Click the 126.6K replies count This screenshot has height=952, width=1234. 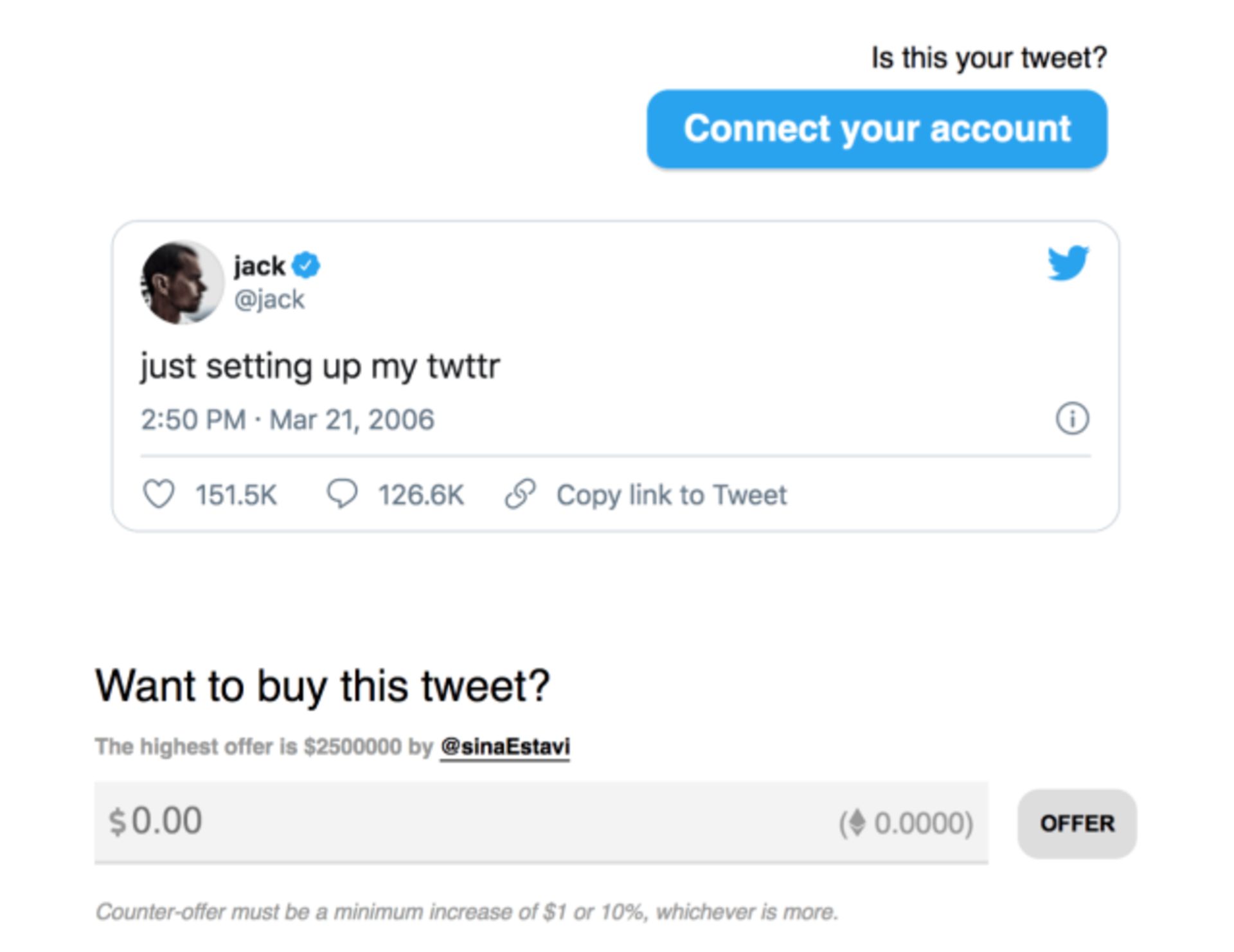click(420, 495)
